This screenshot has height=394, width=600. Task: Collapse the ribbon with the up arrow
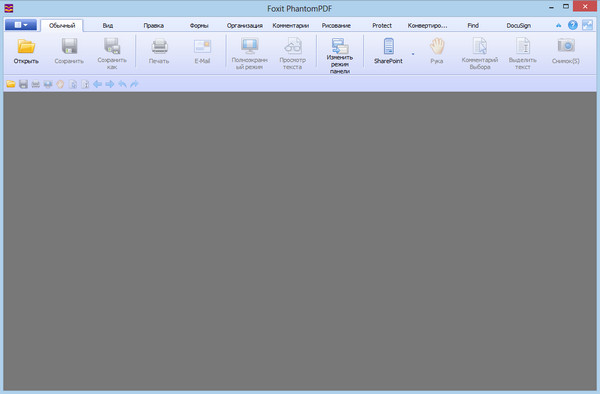pyautogui.click(x=559, y=26)
